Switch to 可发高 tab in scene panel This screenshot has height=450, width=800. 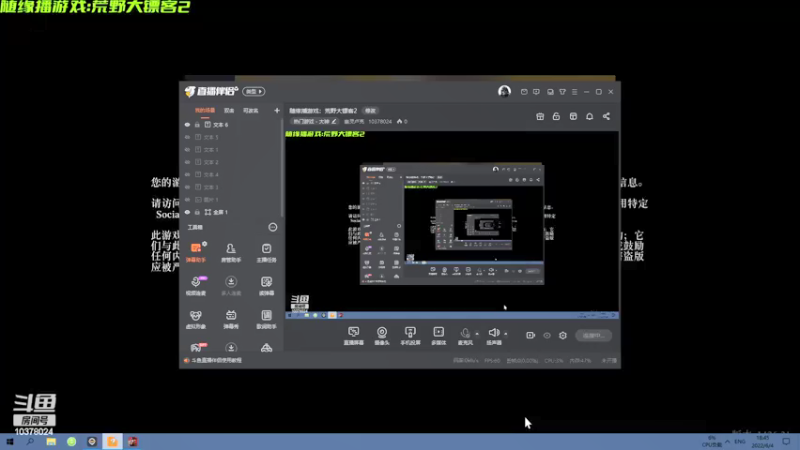[x=251, y=110]
